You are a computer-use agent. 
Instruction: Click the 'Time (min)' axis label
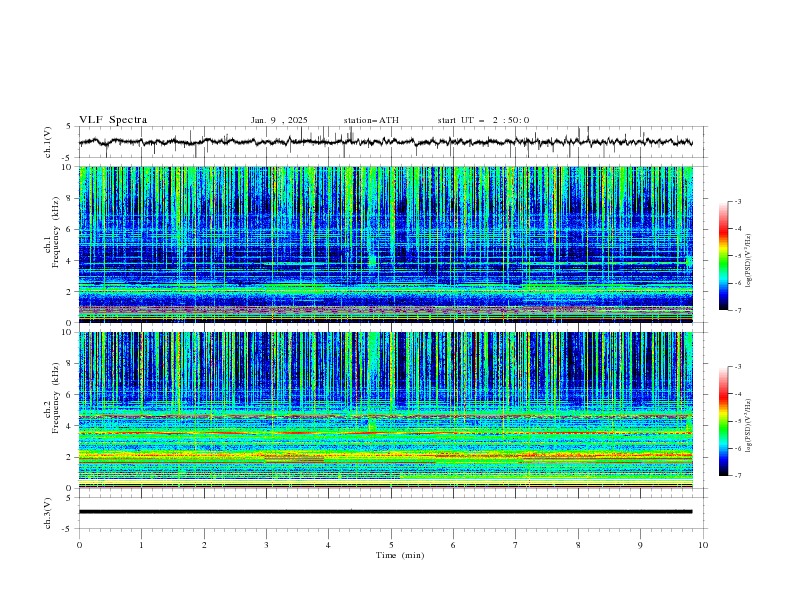pos(400,555)
